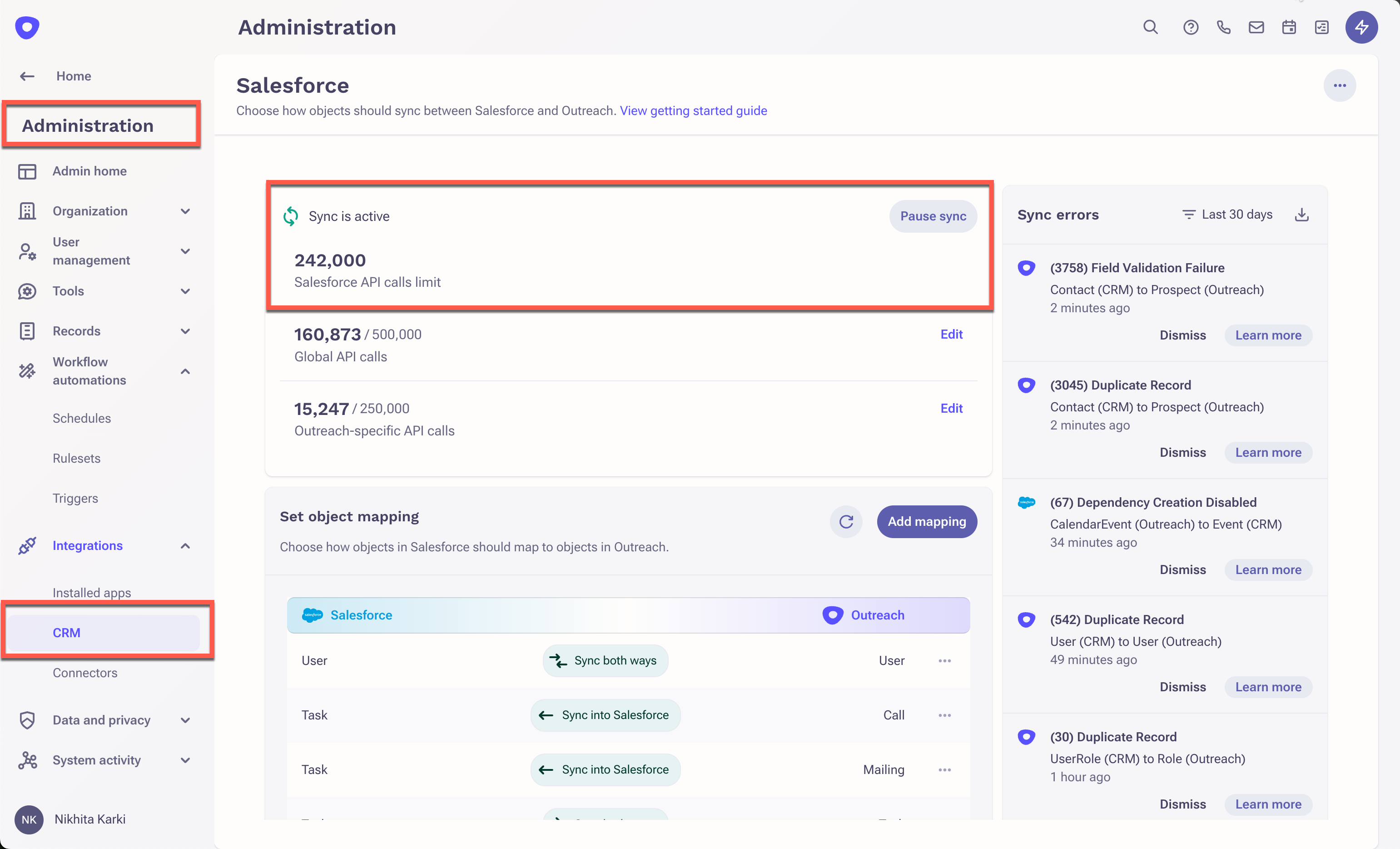
Task: Go to Connectors under Integrations
Action: coord(84,673)
